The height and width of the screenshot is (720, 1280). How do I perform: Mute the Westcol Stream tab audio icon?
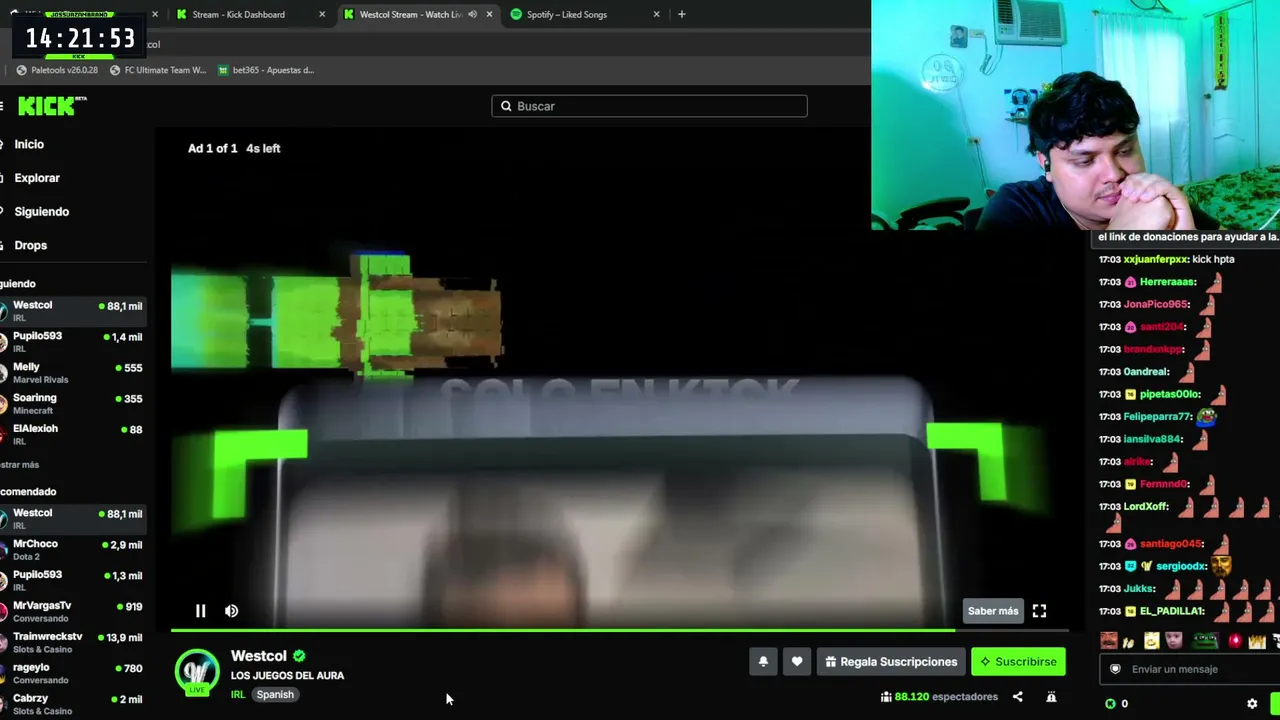point(472,14)
